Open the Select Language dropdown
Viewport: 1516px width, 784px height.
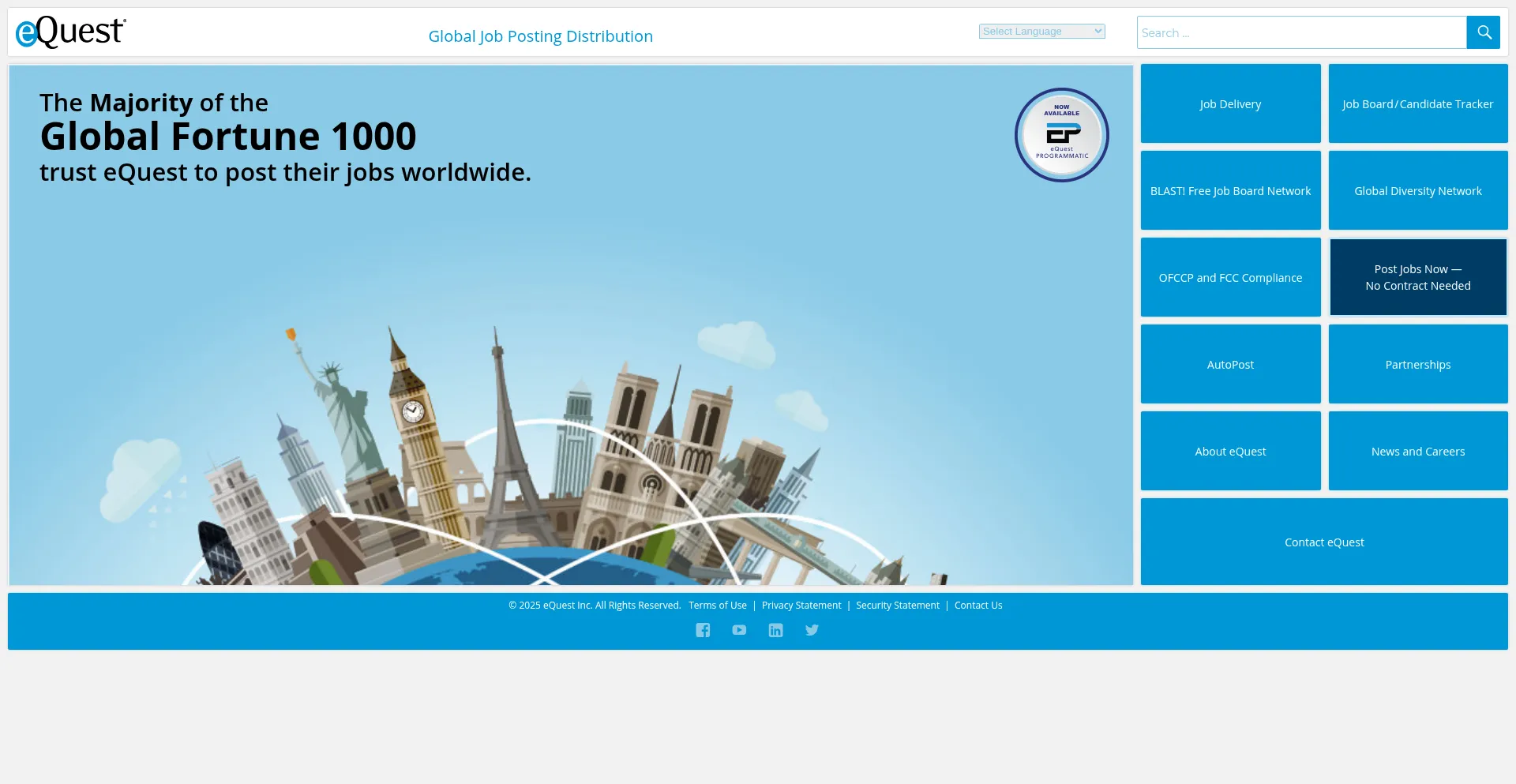click(x=1042, y=32)
